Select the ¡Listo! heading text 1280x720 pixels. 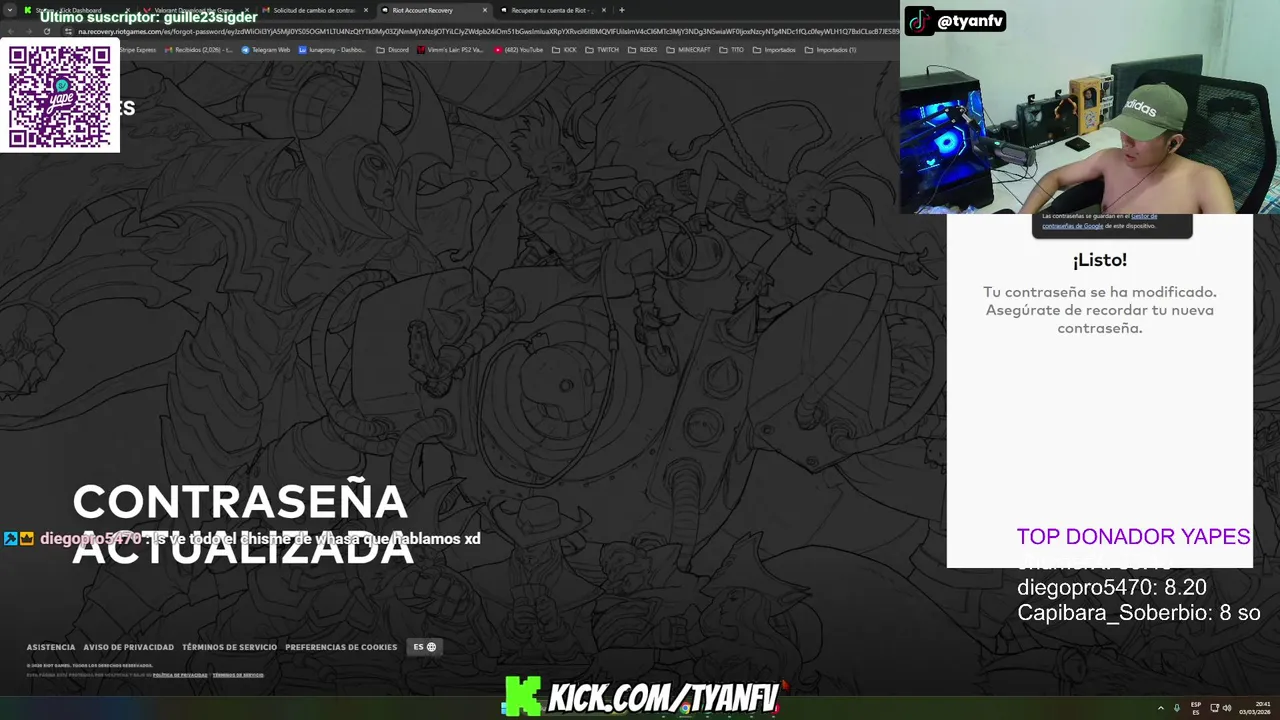(x=1100, y=260)
